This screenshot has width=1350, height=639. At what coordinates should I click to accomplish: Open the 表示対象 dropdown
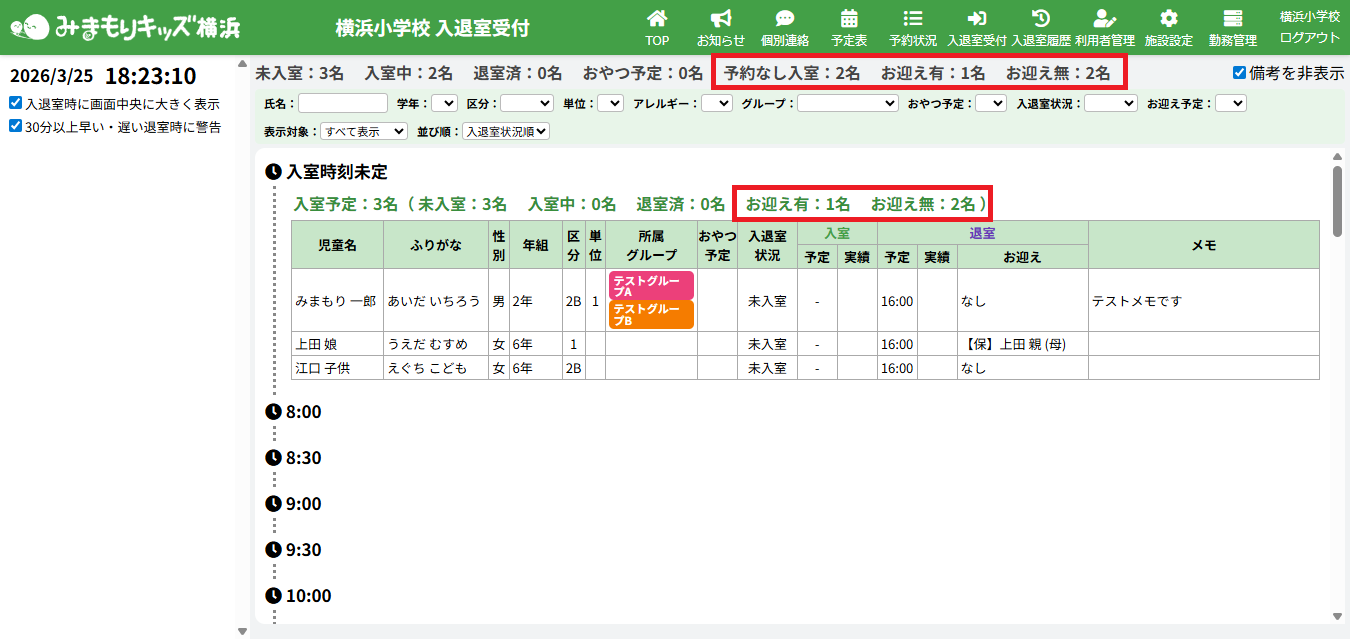click(x=364, y=131)
